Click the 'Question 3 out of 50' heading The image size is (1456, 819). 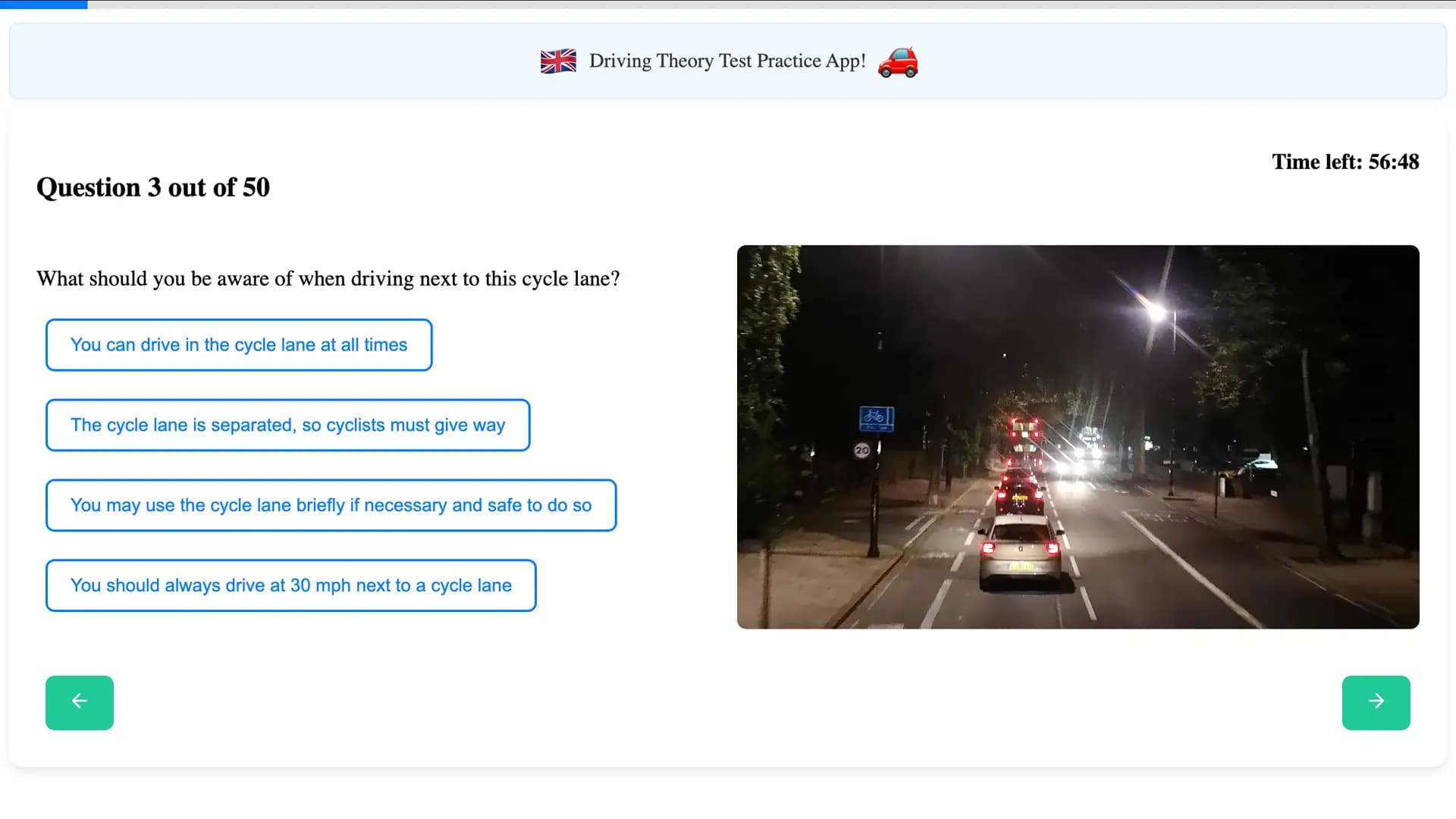pos(152,187)
